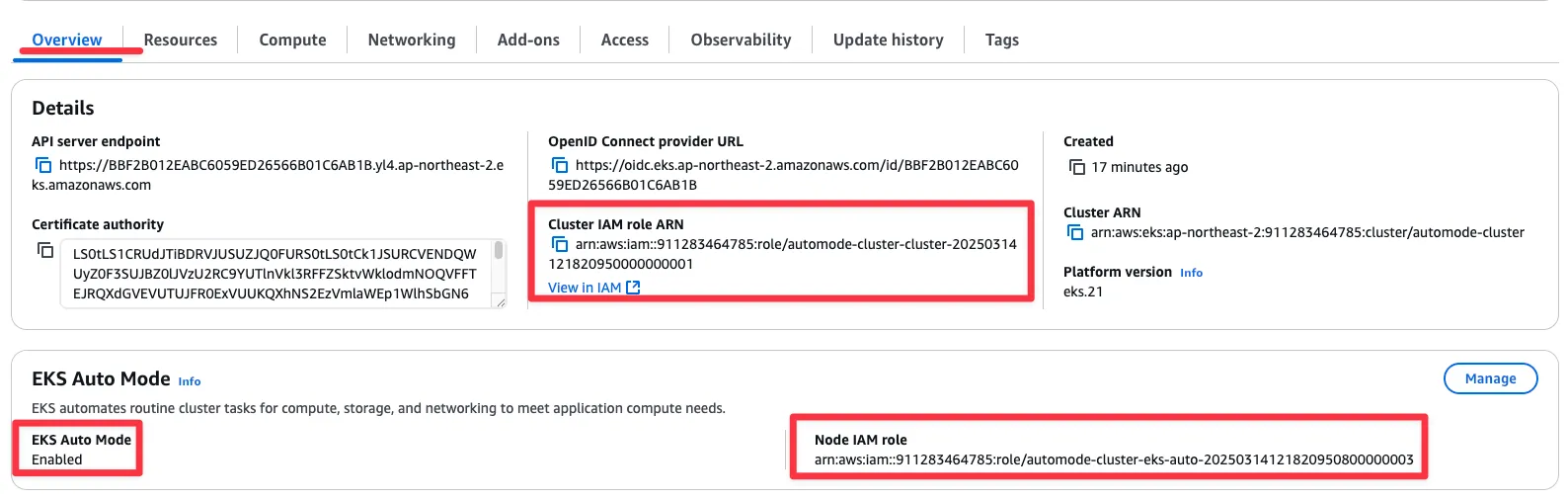Click the Details section heading
This screenshot has height=500, width=1568.
(63, 108)
